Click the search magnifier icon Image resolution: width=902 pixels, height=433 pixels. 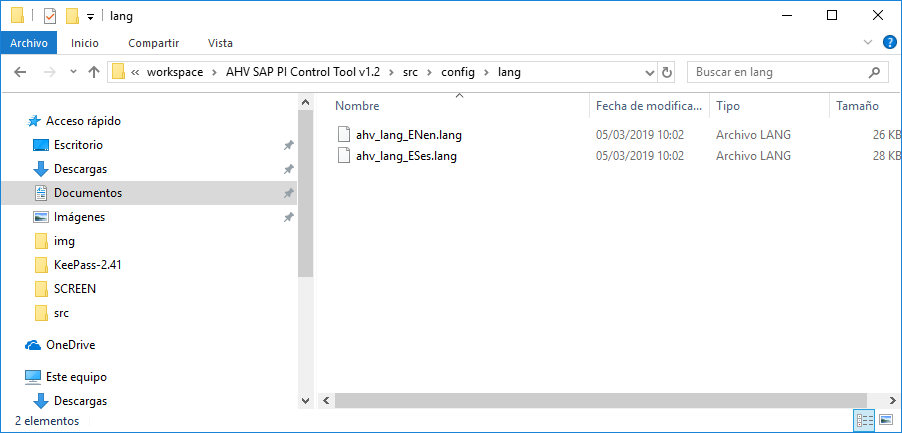pyautogui.click(x=875, y=72)
